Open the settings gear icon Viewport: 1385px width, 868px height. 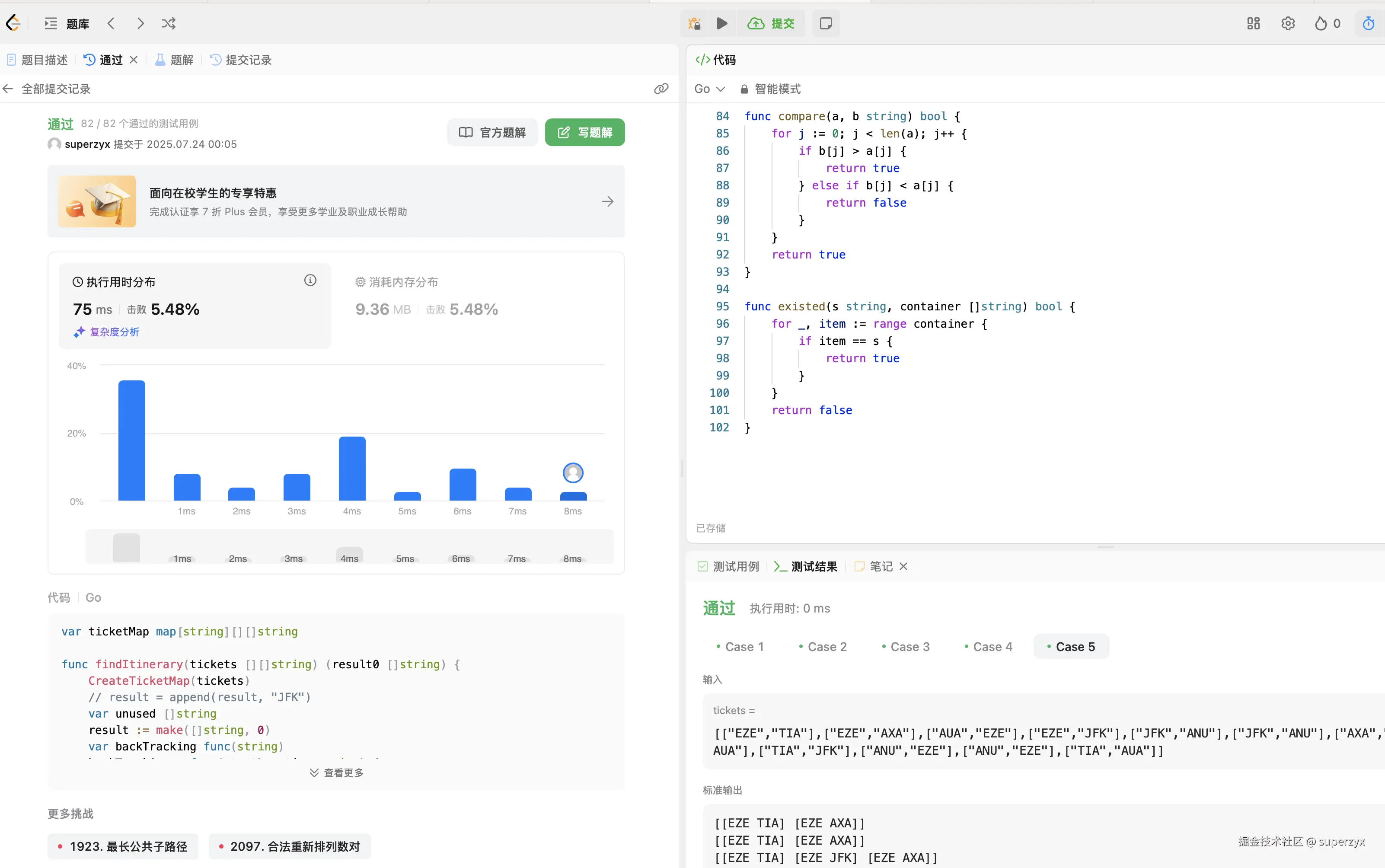click(x=1288, y=23)
